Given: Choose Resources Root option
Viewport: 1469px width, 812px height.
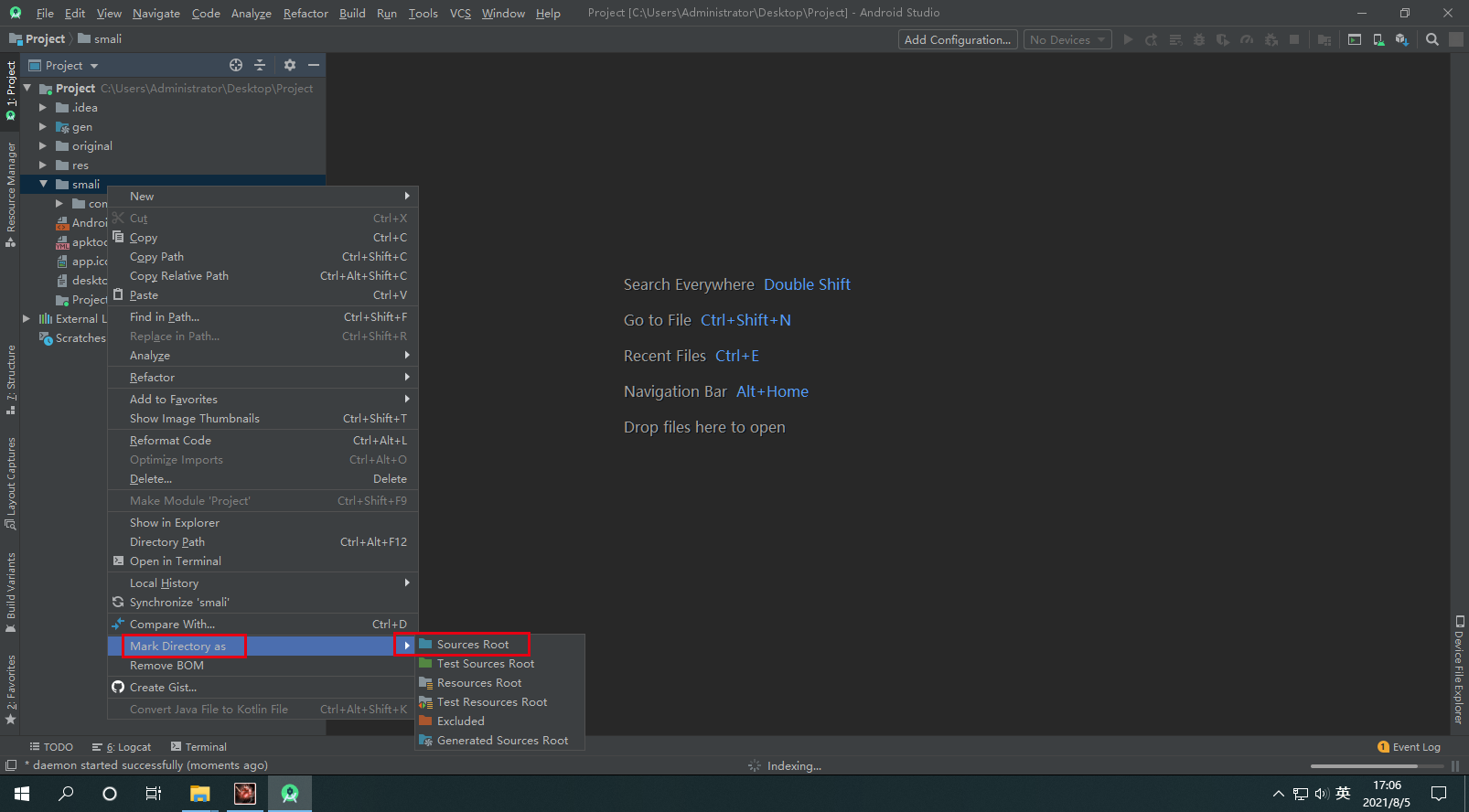Looking at the screenshot, I should [x=499, y=682].
